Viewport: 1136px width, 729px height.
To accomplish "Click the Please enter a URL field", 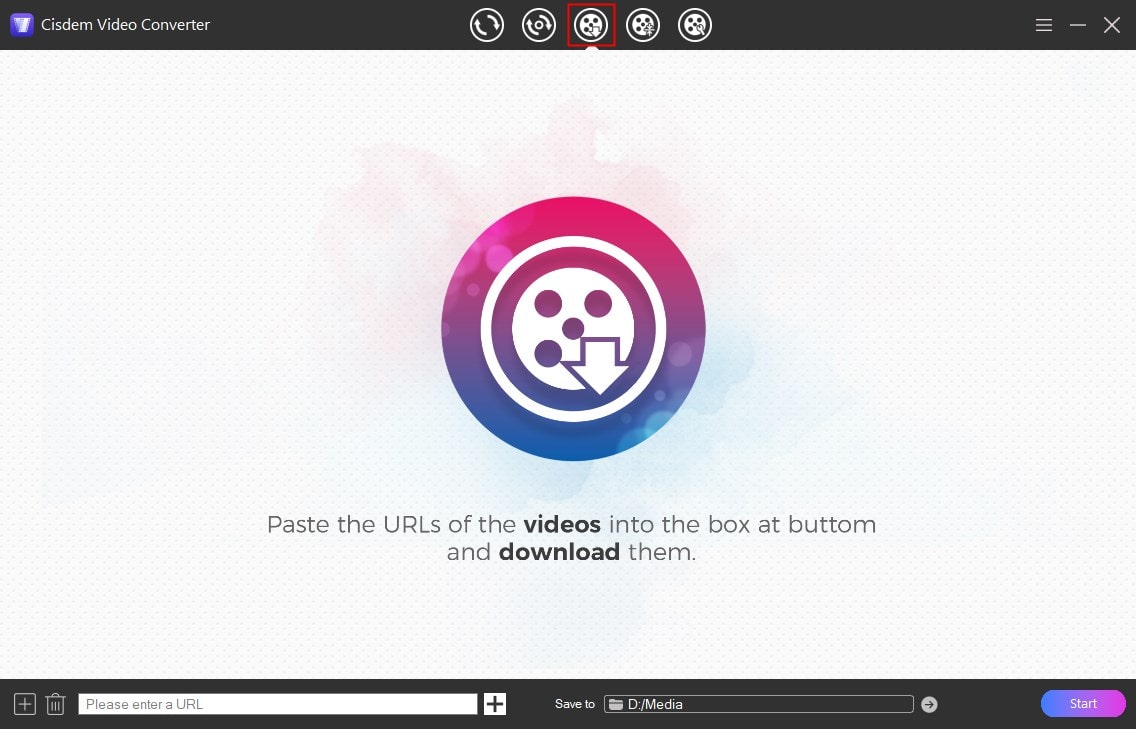I will click(277, 704).
